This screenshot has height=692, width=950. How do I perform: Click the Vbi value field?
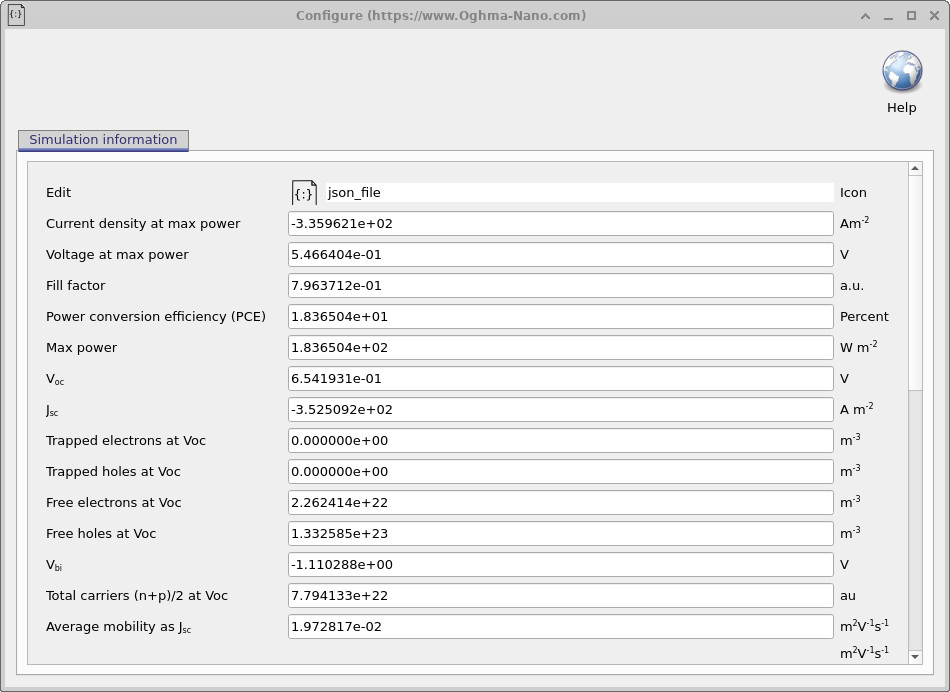click(x=560, y=565)
